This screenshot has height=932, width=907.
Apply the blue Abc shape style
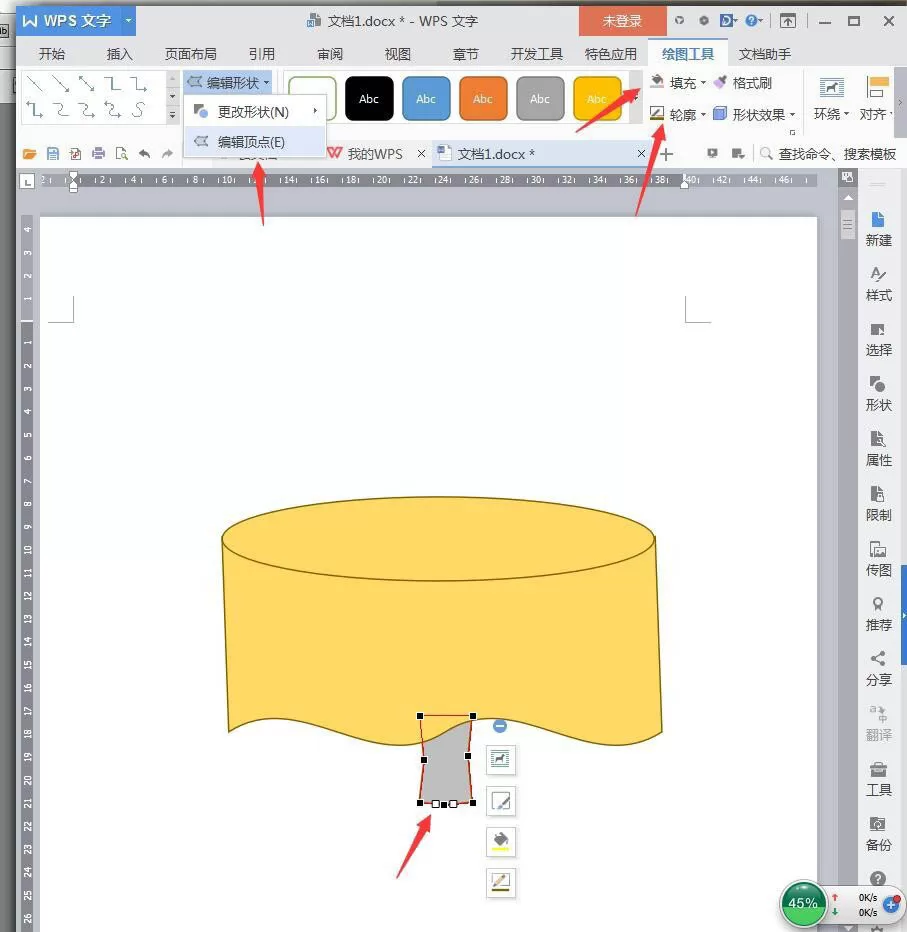tap(426, 99)
